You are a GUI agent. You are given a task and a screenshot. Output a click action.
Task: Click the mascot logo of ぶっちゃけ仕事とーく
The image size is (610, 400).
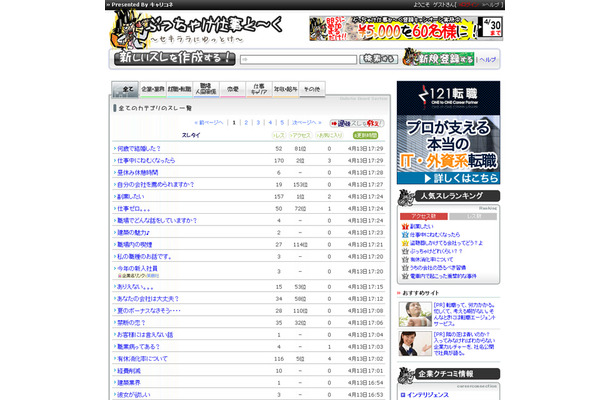coord(127,29)
